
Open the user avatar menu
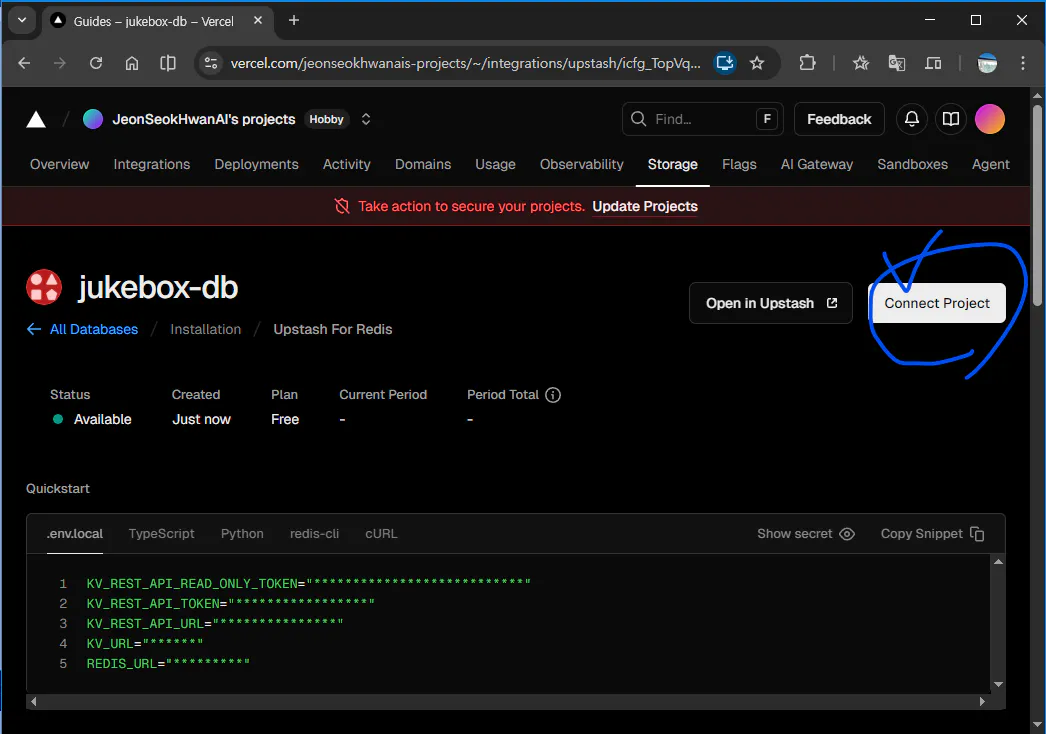click(989, 119)
